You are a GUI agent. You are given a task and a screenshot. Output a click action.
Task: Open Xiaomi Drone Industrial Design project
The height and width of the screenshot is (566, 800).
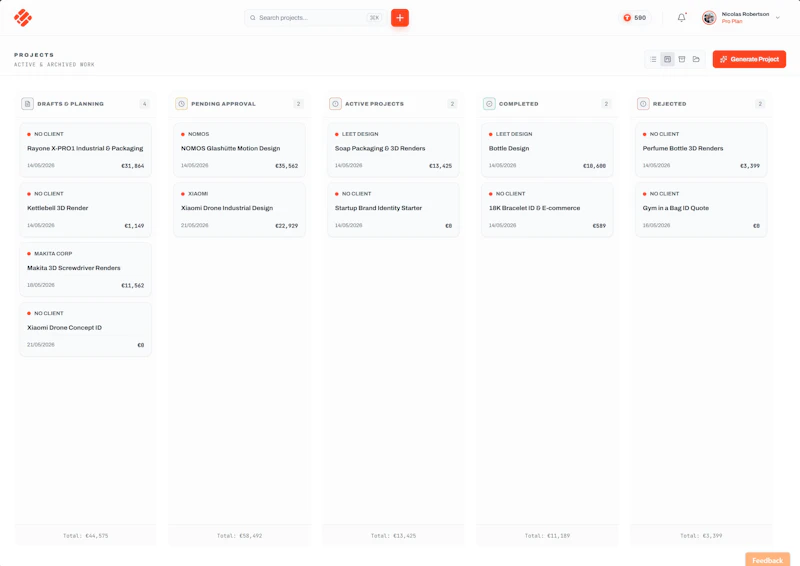point(239,209)
